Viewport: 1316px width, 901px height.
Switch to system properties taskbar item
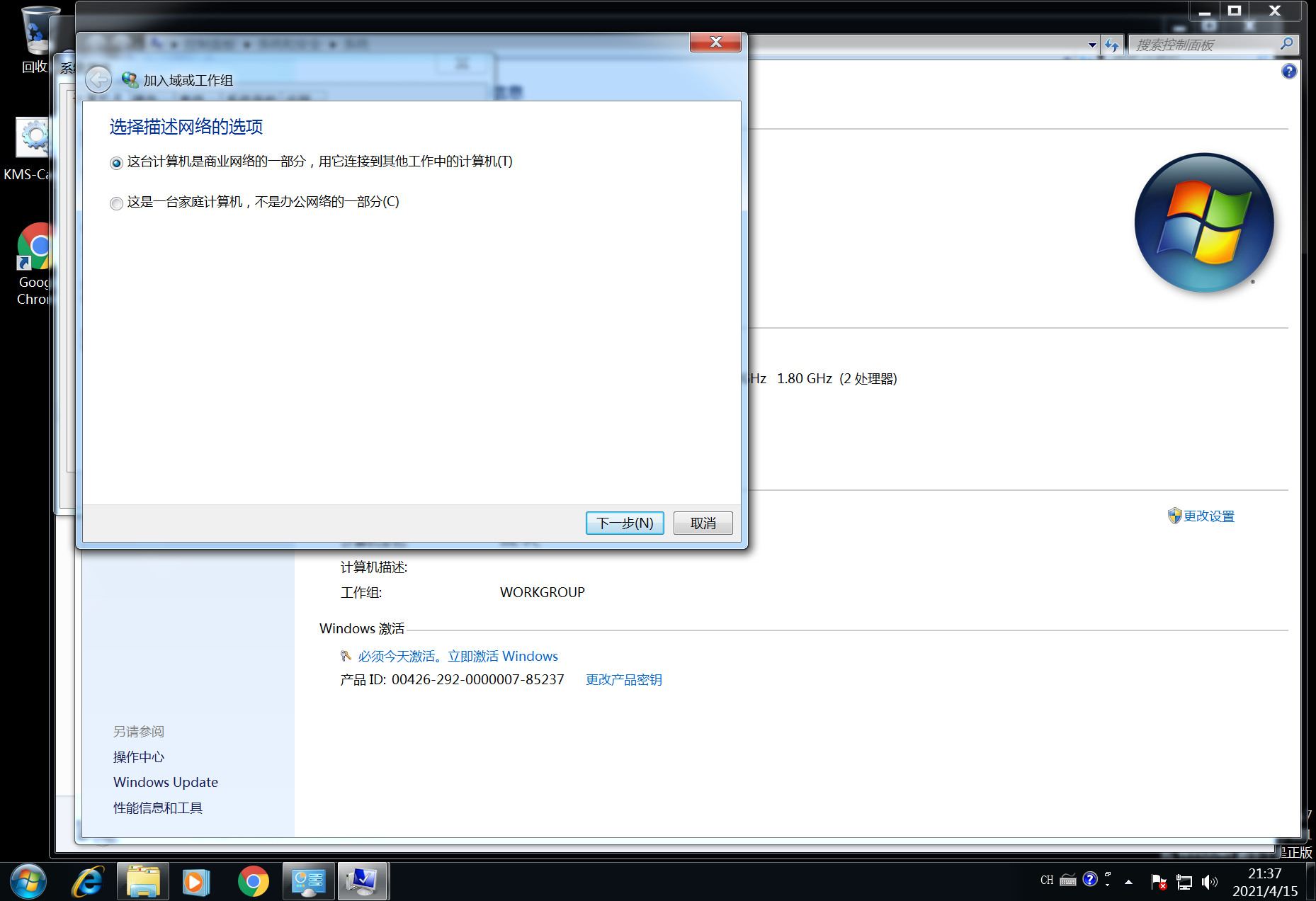point(363,881)
